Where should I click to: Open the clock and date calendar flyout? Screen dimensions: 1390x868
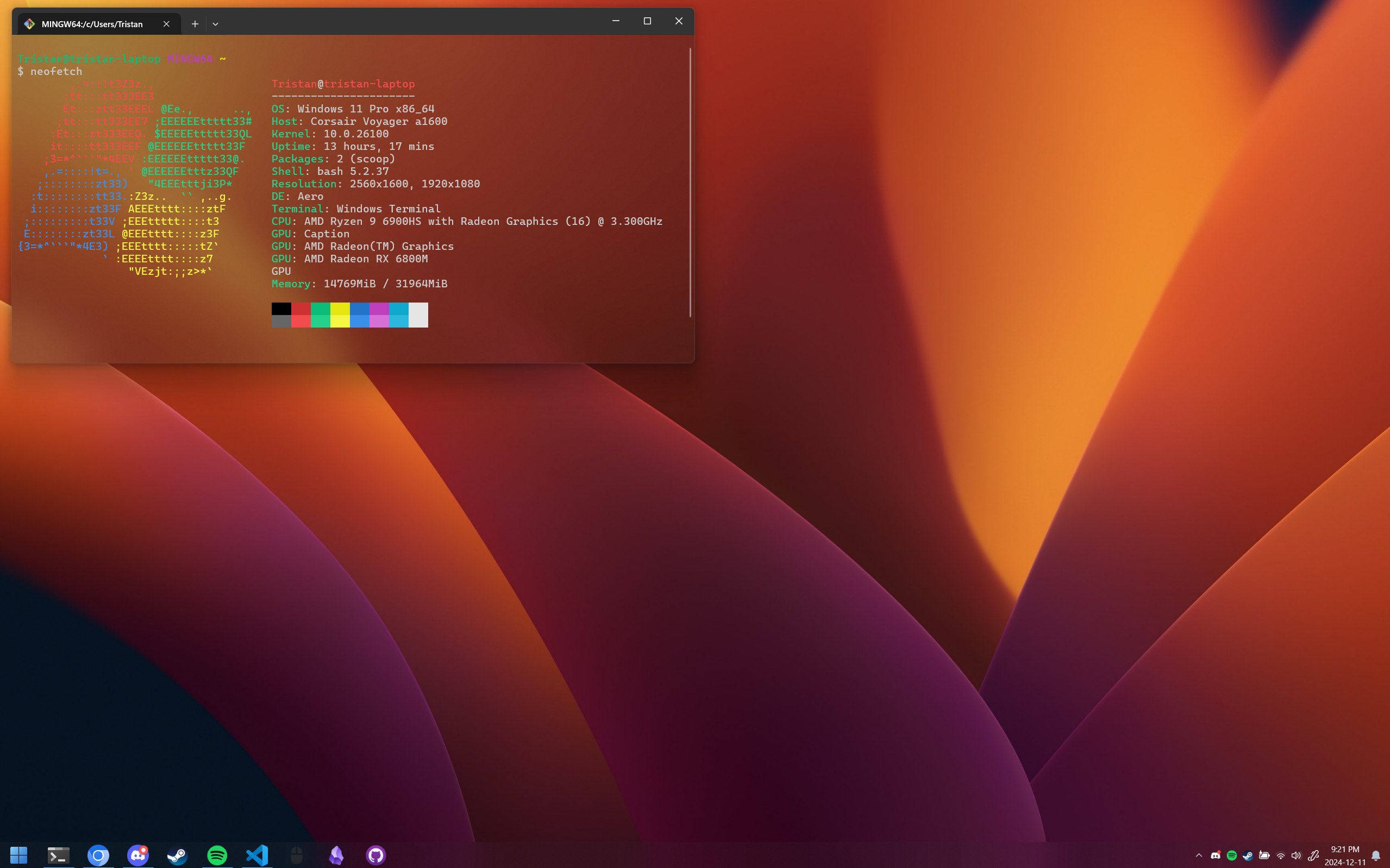[1345, 856]
